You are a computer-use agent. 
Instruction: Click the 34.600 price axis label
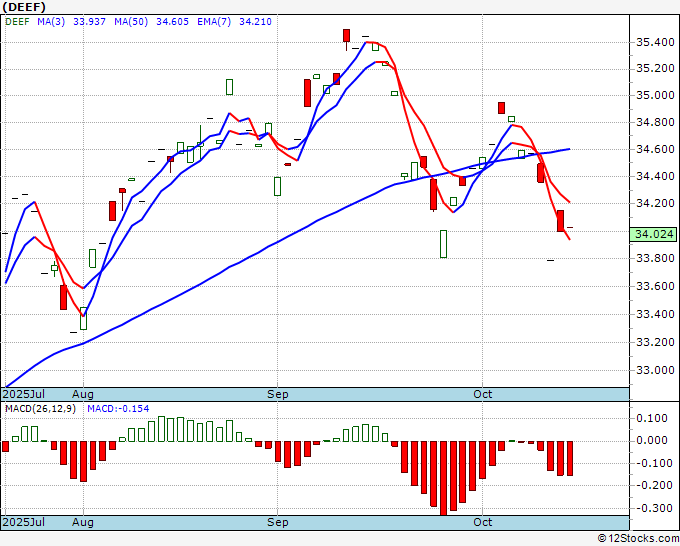click(655, 149)
